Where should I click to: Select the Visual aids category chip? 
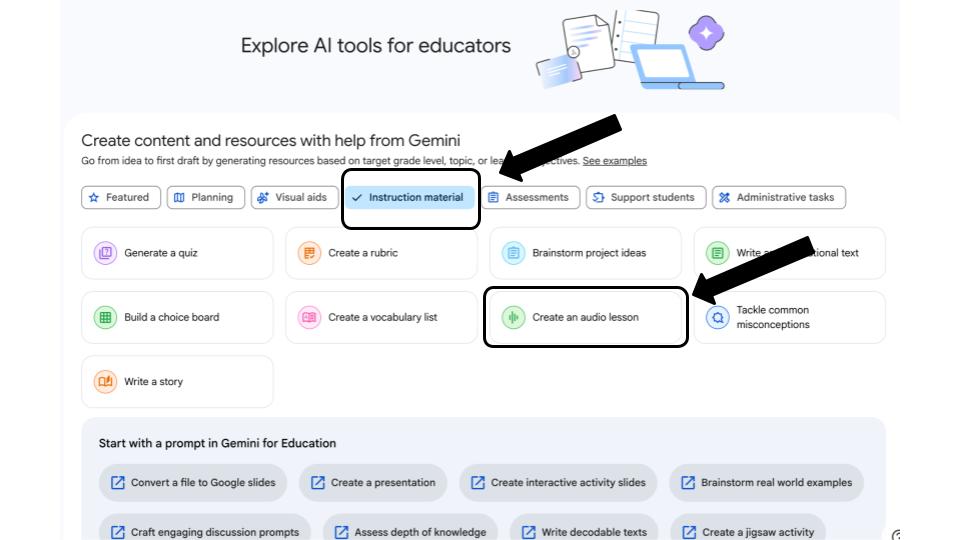pos(294,197)
